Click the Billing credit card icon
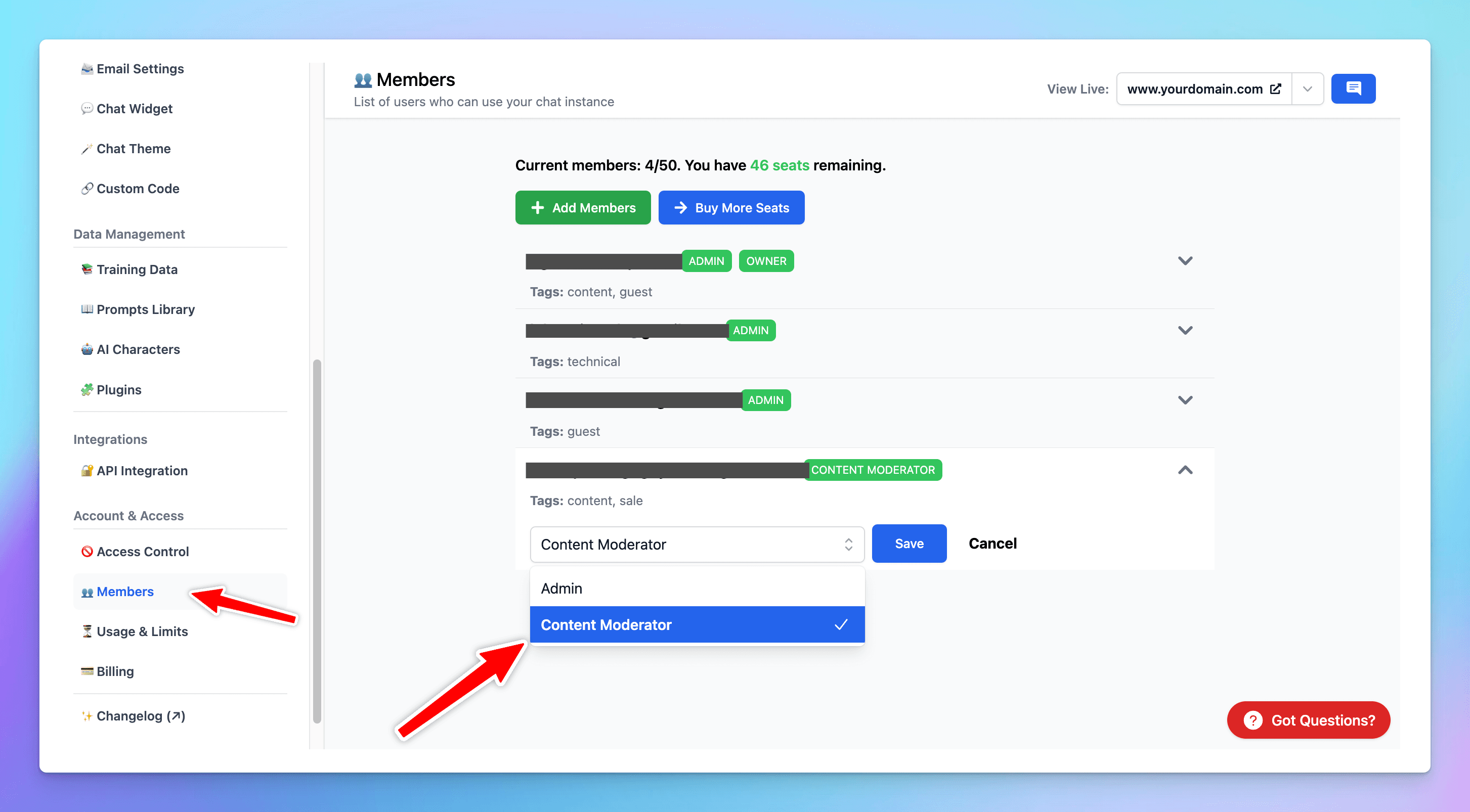 click(x=87, y=671)
